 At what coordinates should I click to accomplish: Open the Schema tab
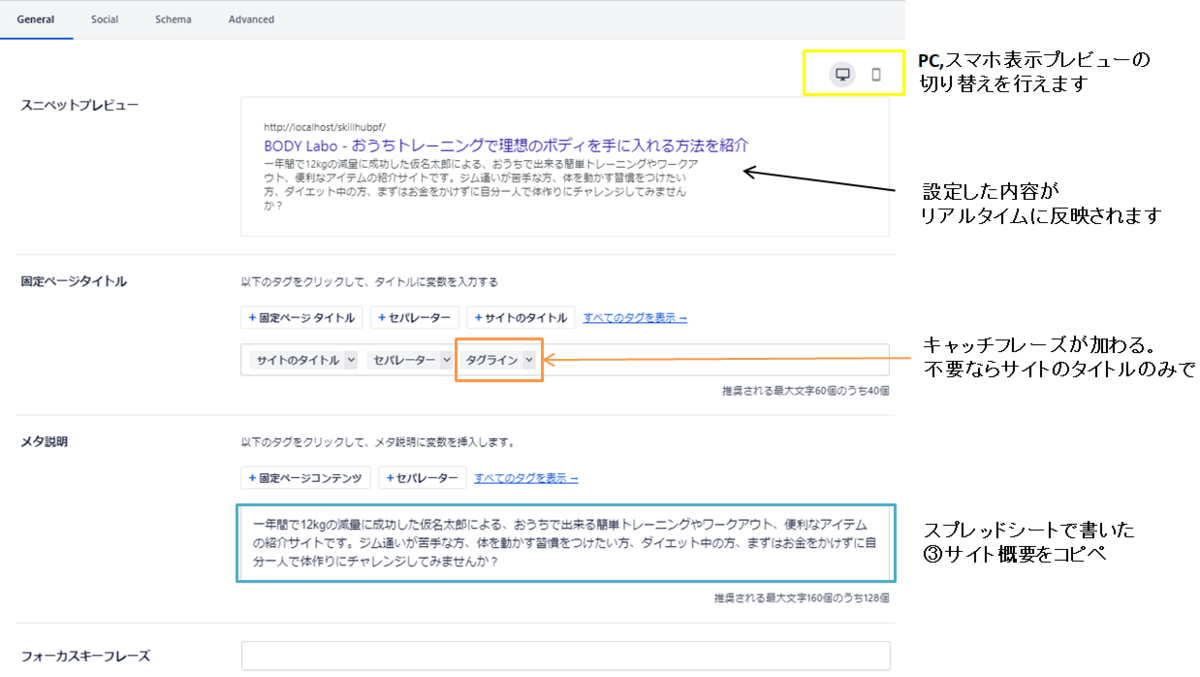pos(173,19)
